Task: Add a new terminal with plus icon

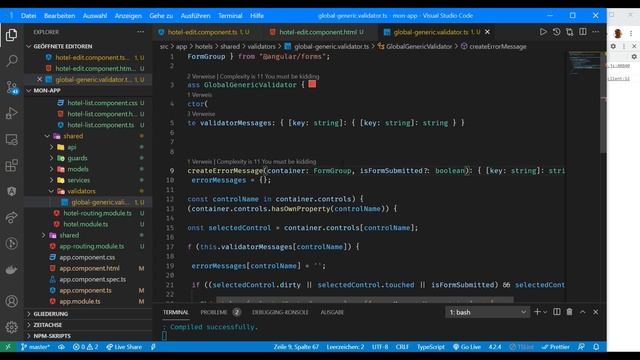Action: click(537, 312)
